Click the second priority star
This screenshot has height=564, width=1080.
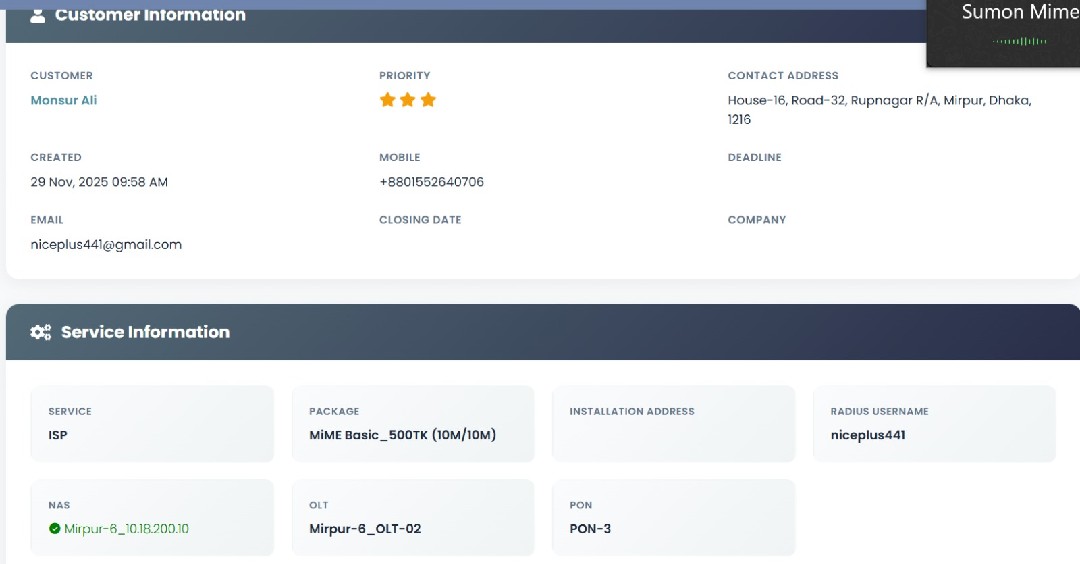(x=408, y=100)
